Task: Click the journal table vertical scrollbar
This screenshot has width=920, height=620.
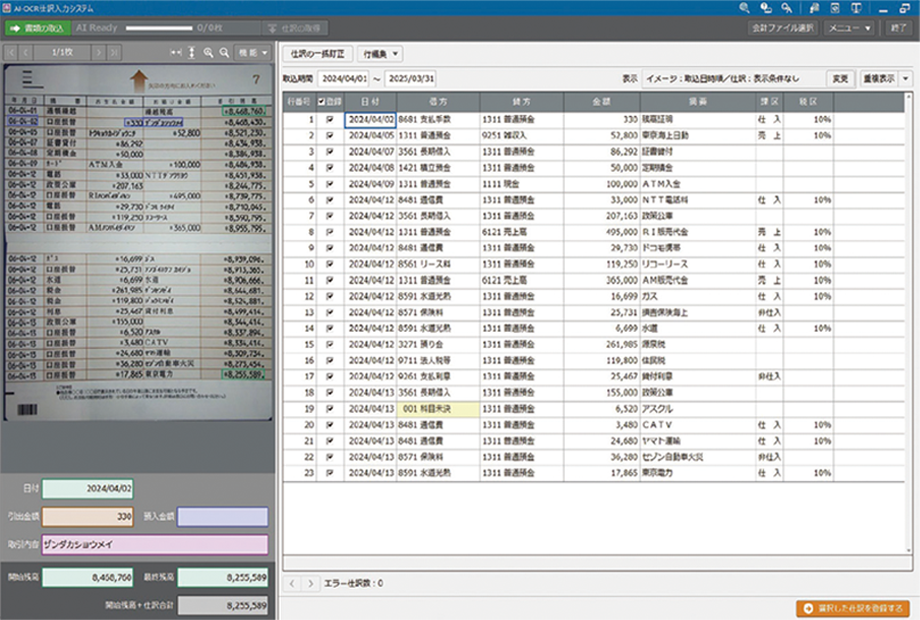Action: tap(909, 323)
